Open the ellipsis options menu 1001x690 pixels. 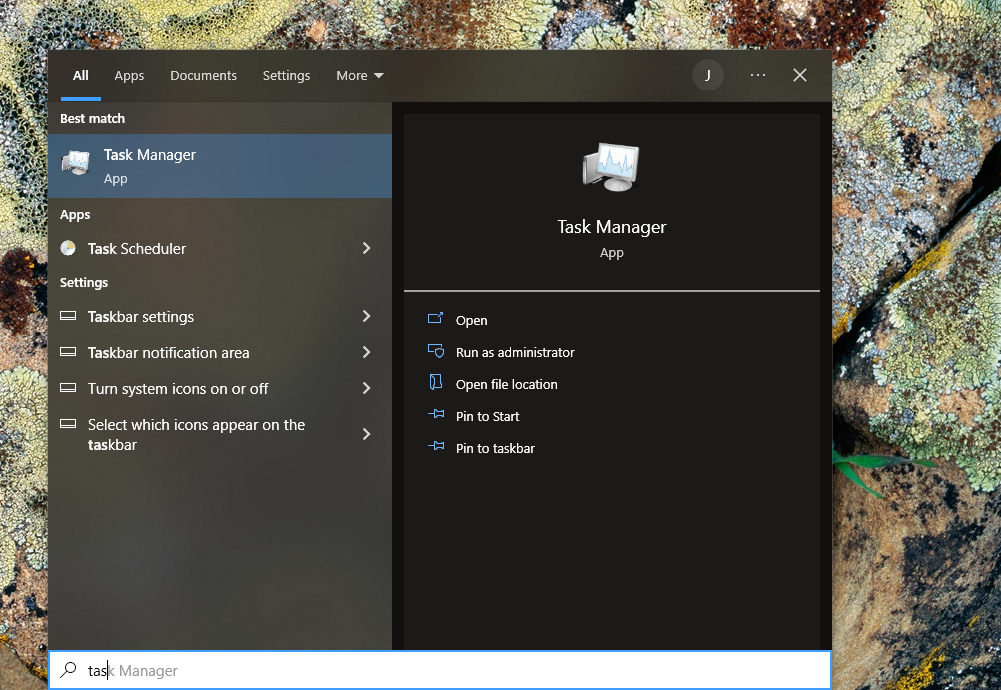(x=757, y=75)
